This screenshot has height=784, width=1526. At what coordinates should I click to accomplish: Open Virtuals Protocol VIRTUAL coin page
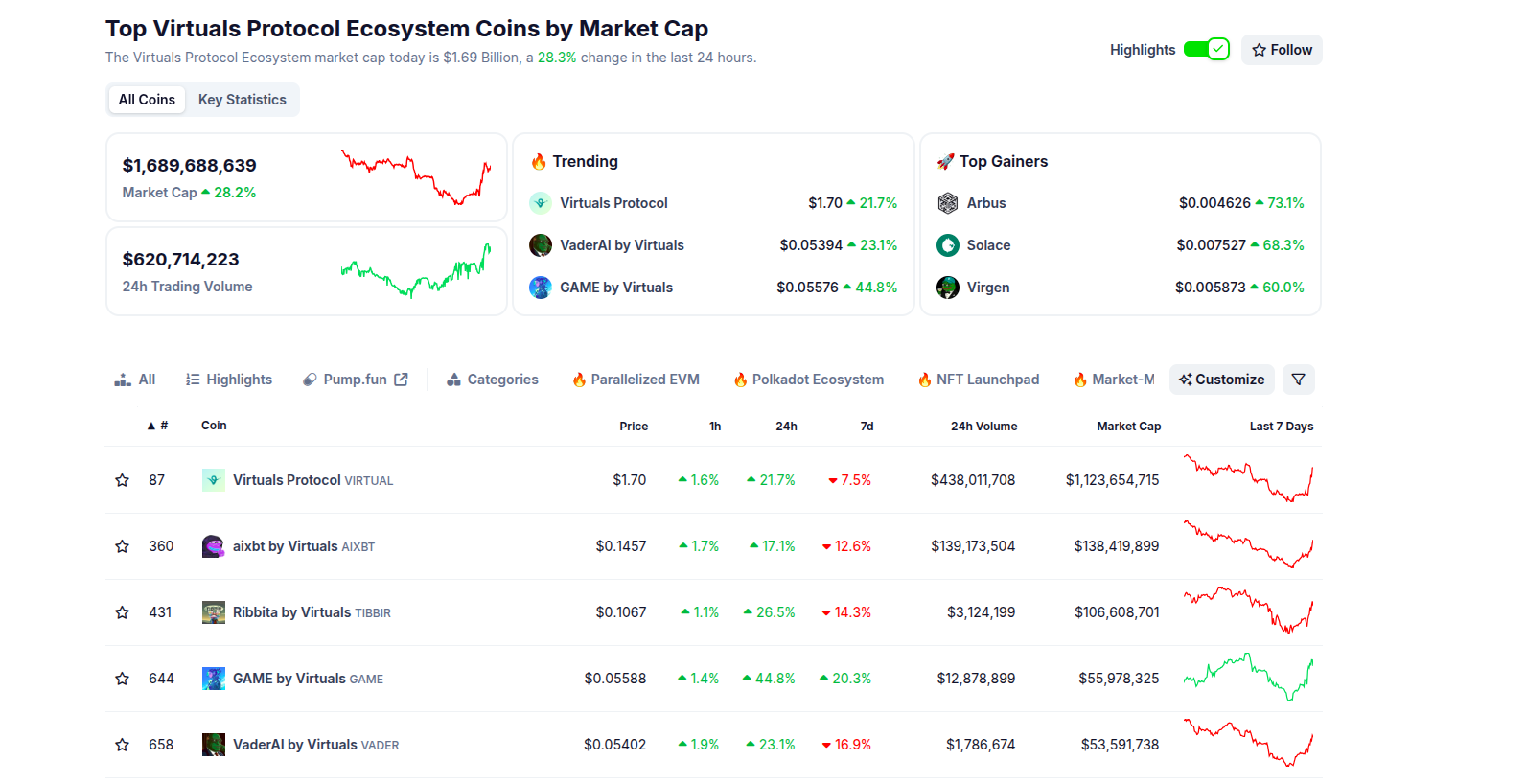click(x=313, y=480)
